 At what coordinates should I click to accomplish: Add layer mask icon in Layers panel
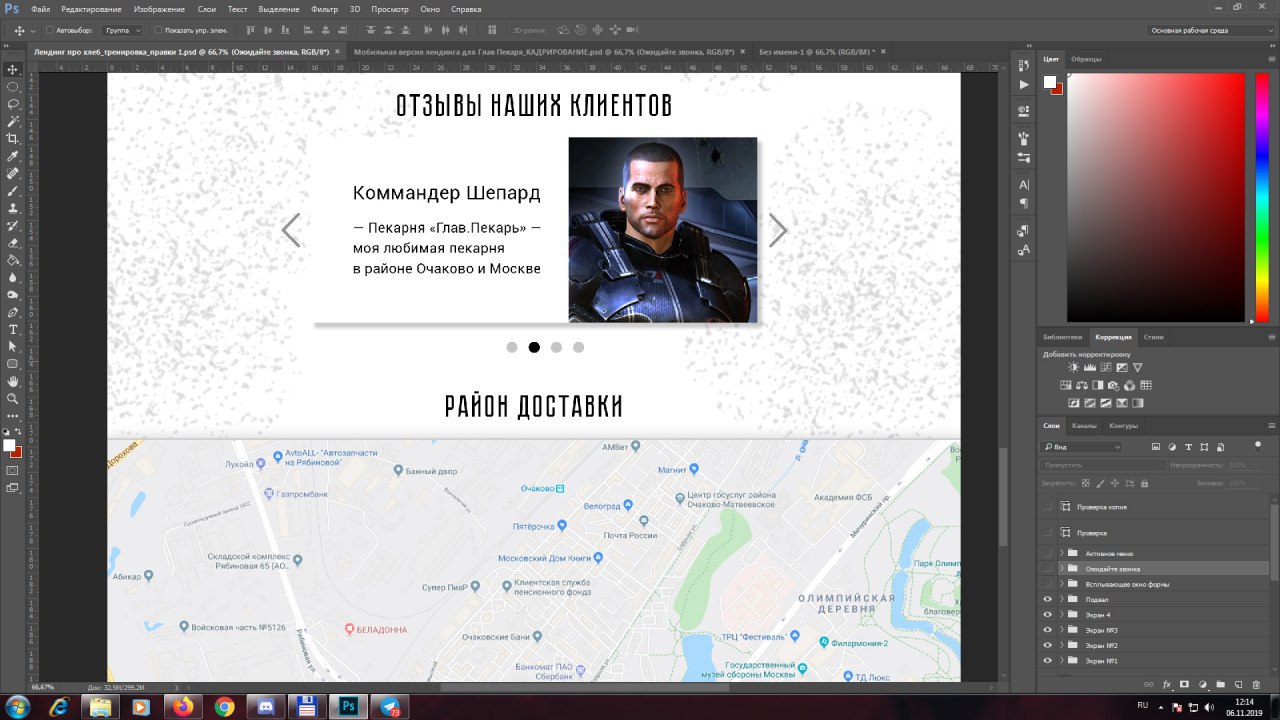pos(1184,685)
